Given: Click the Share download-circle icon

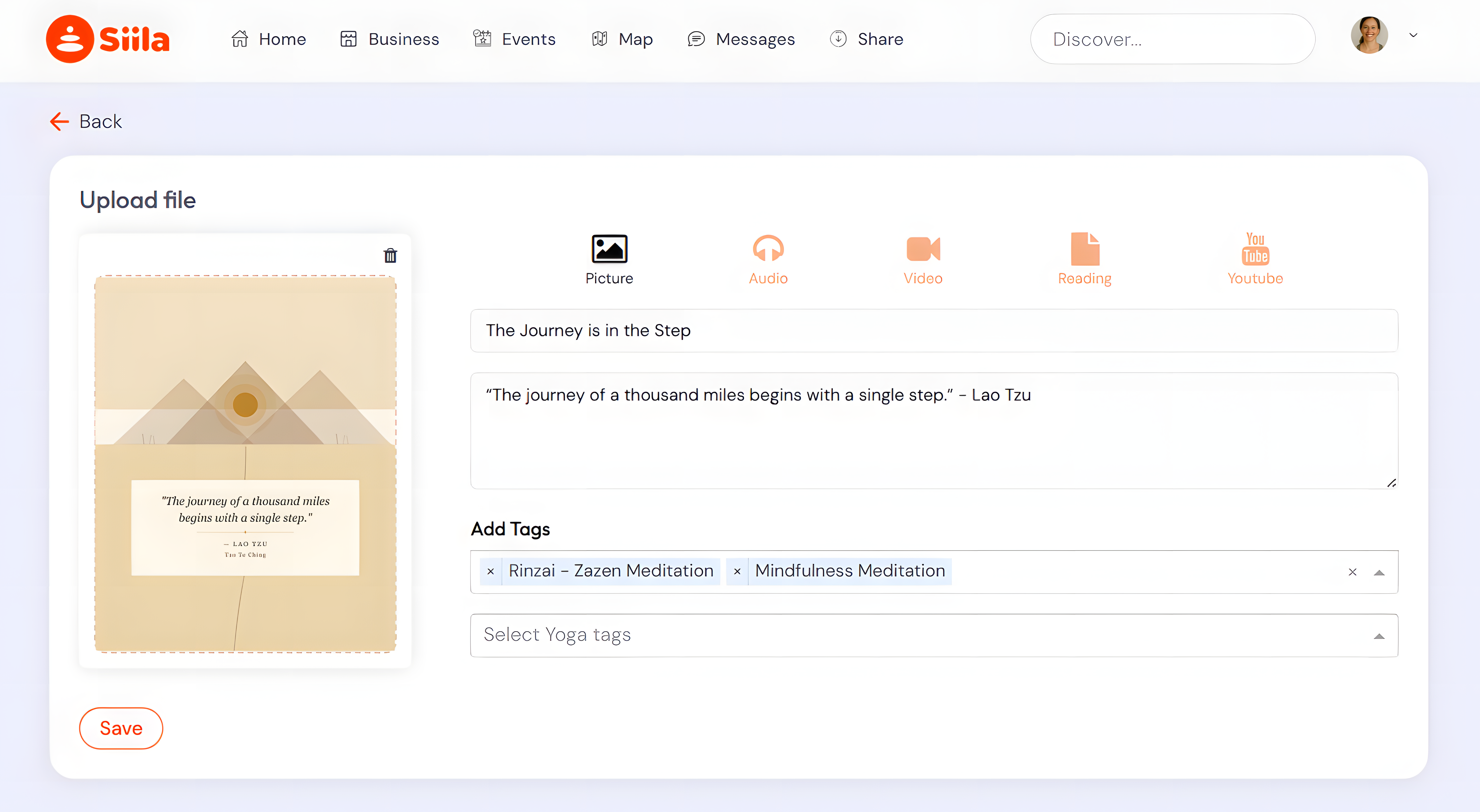Looking at the screenshot, I should point(838,39).
